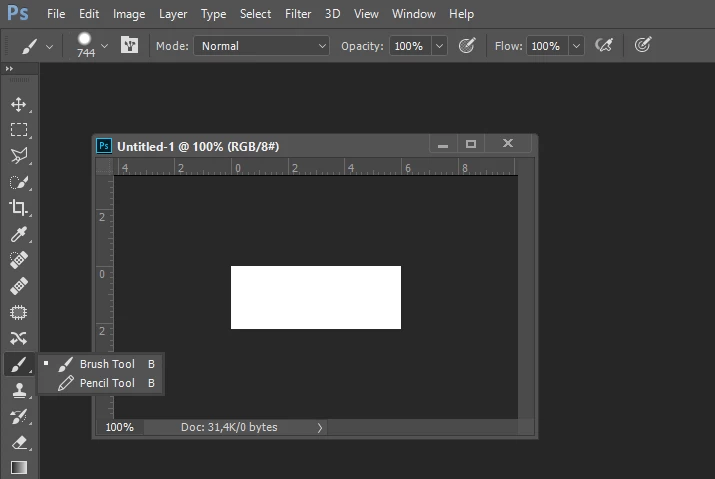The image size is (715, 479).
Task: Open the 3D menu
Action: [332, 14]
